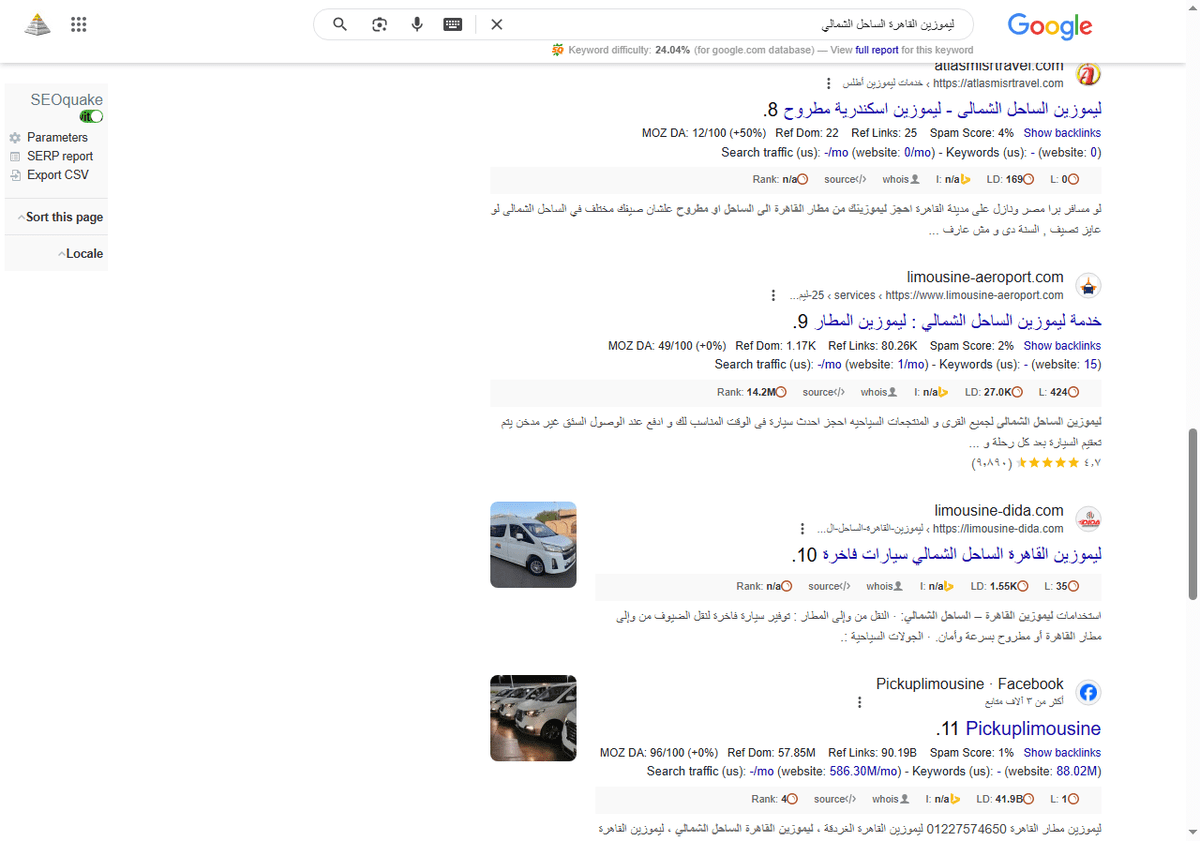Show backlinks for limousine-aeroport.com
The width and height of the screenshot is (1200, 841).
[1062, 345]
